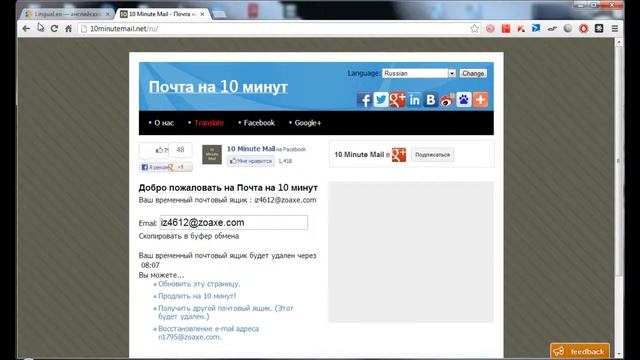
Task: Open the Chrome menu hamburger icon
Action: pos(615,29)
